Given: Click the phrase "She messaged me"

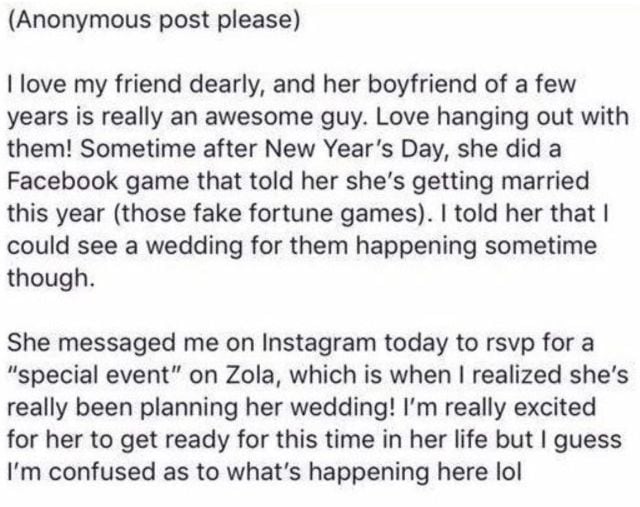Looking at the screenshot, I should pos(90,341).
